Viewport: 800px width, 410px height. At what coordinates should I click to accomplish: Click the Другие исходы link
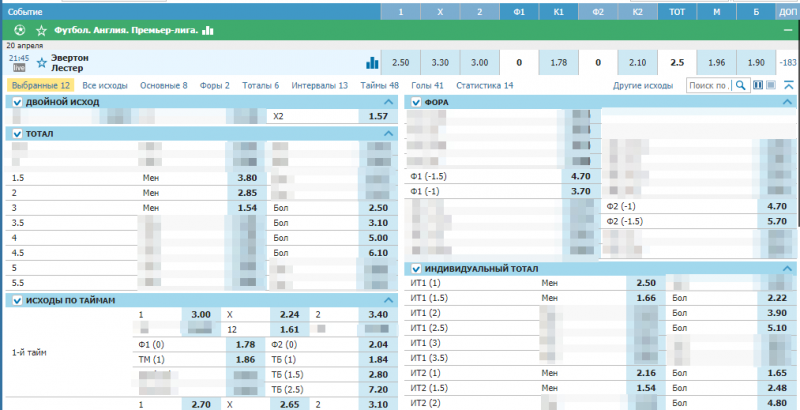(x=643, y=86)
